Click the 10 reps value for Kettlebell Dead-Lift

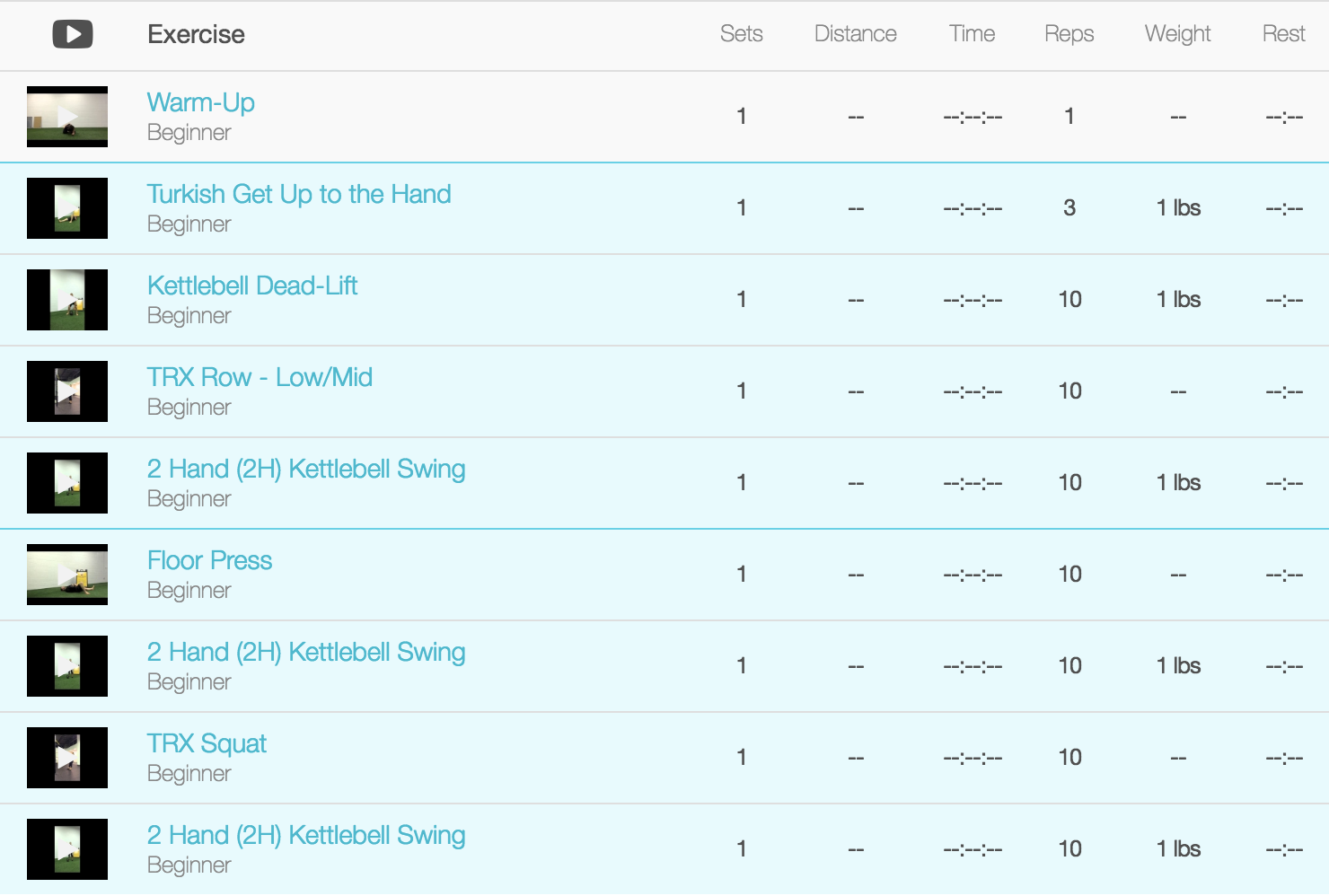coord(1069,299)
